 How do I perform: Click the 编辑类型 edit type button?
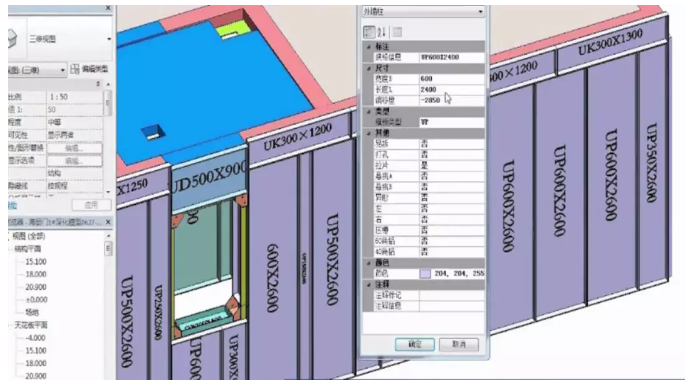point(90,69)
